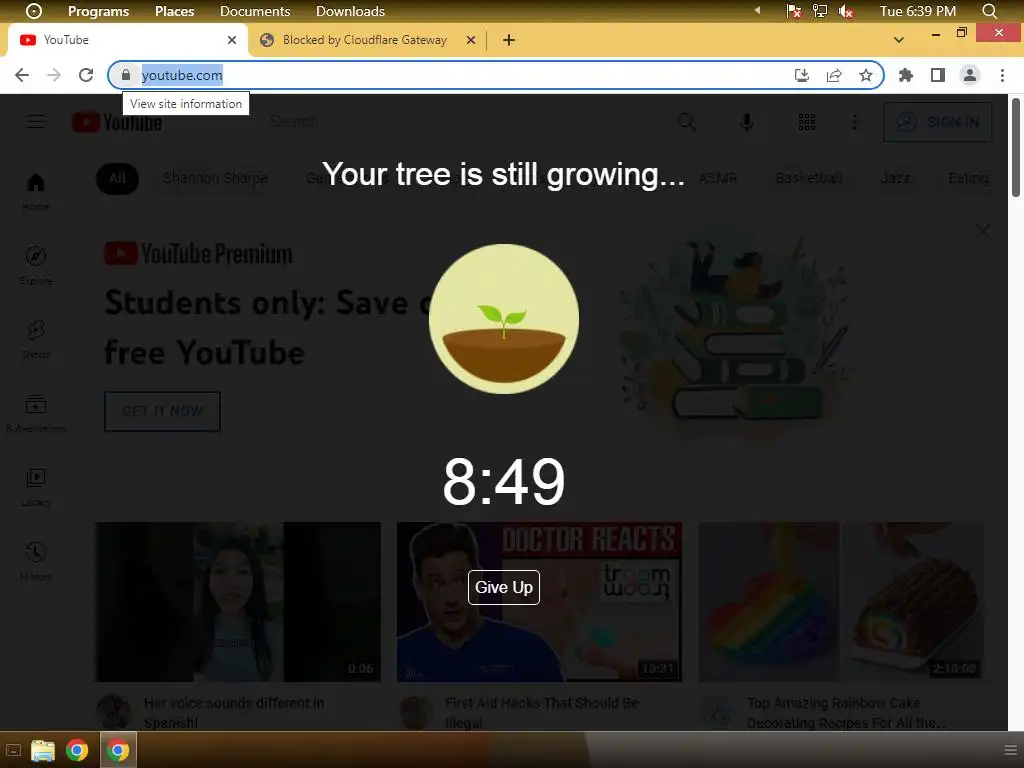Open the Documents menu
1024x768 pixels.
click(x=255, y=11)
